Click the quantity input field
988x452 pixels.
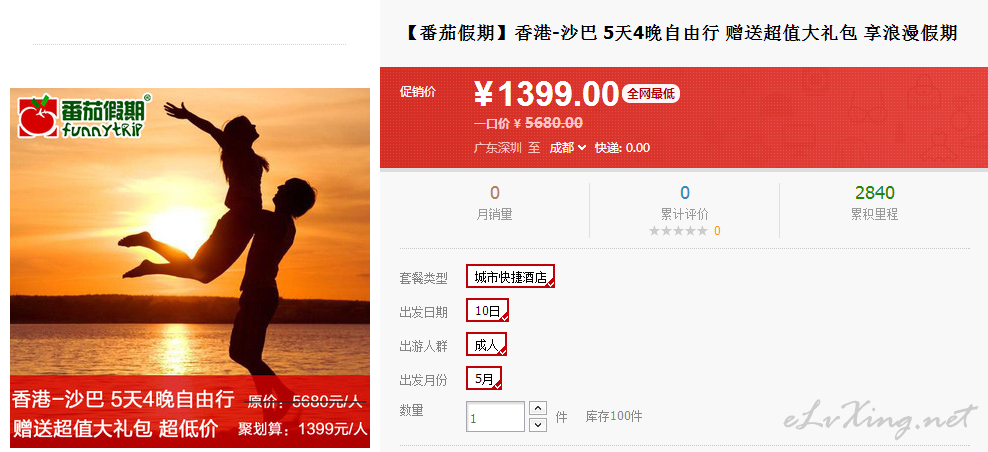coord(495,417)
